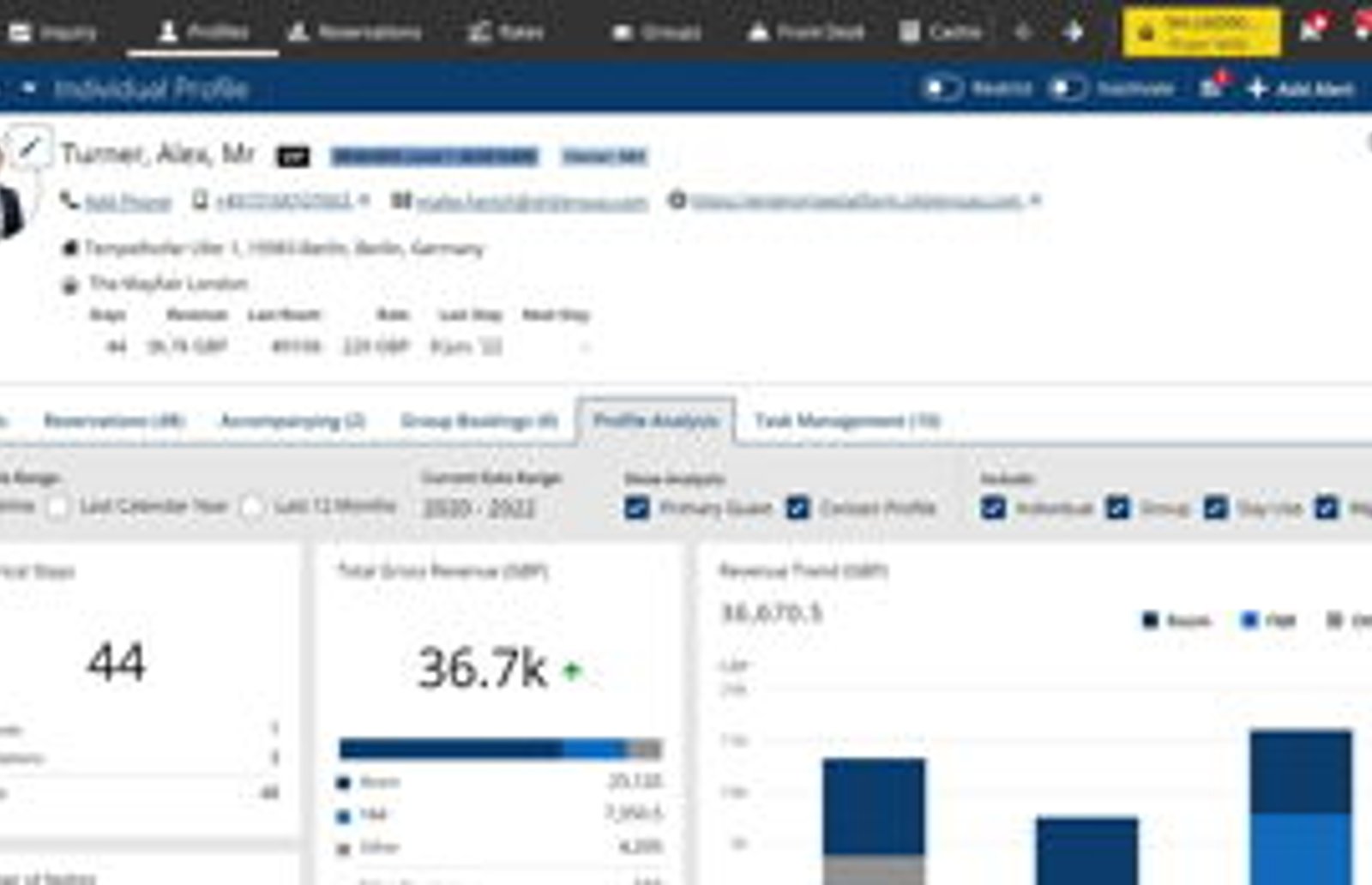Click the Room color swatch in revenue breakdown
Image resolution: width=1372 pixels, height=885 pixels.
click(x=344, y=782)
